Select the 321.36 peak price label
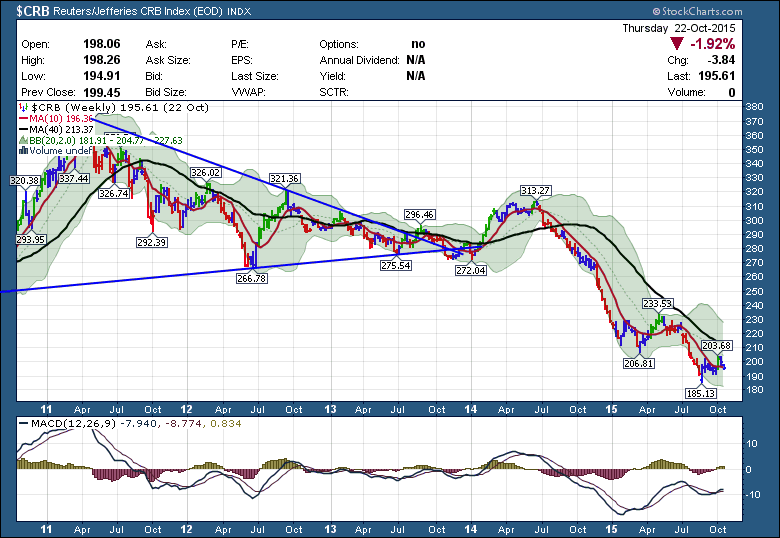This screenshot has width=780, height=538. coord(284,178)
